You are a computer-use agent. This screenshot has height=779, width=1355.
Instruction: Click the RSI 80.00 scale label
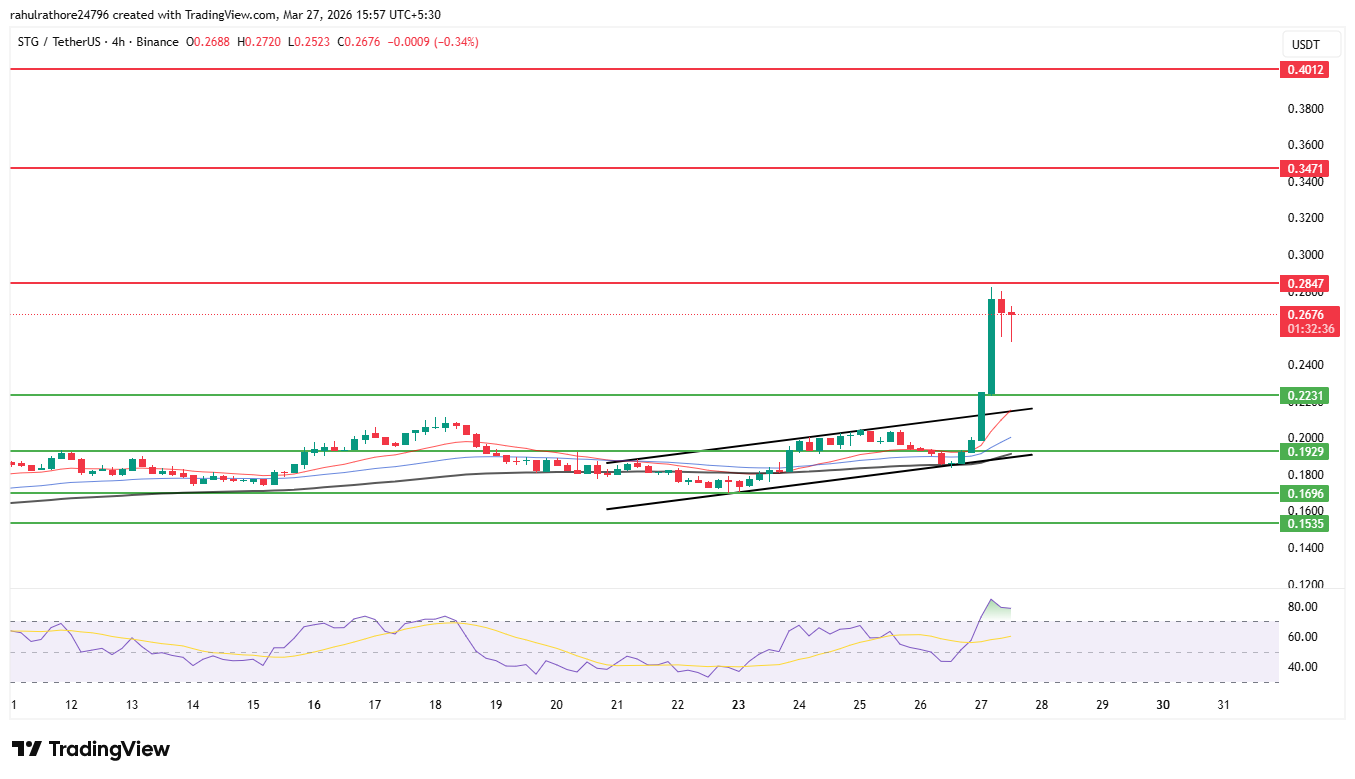(x=1301, y=607)
